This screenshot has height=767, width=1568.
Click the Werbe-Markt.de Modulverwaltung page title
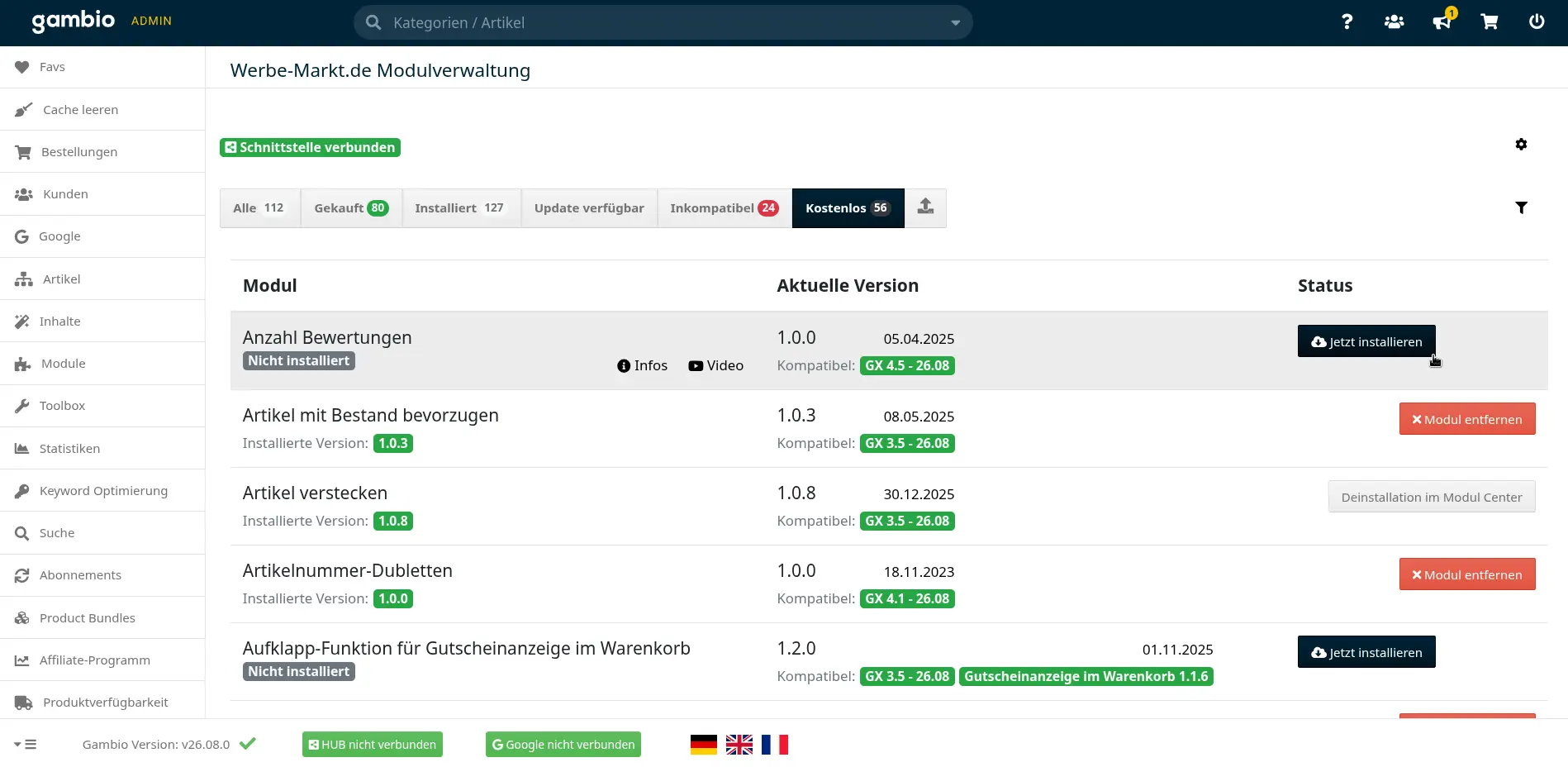coord(380,70)
